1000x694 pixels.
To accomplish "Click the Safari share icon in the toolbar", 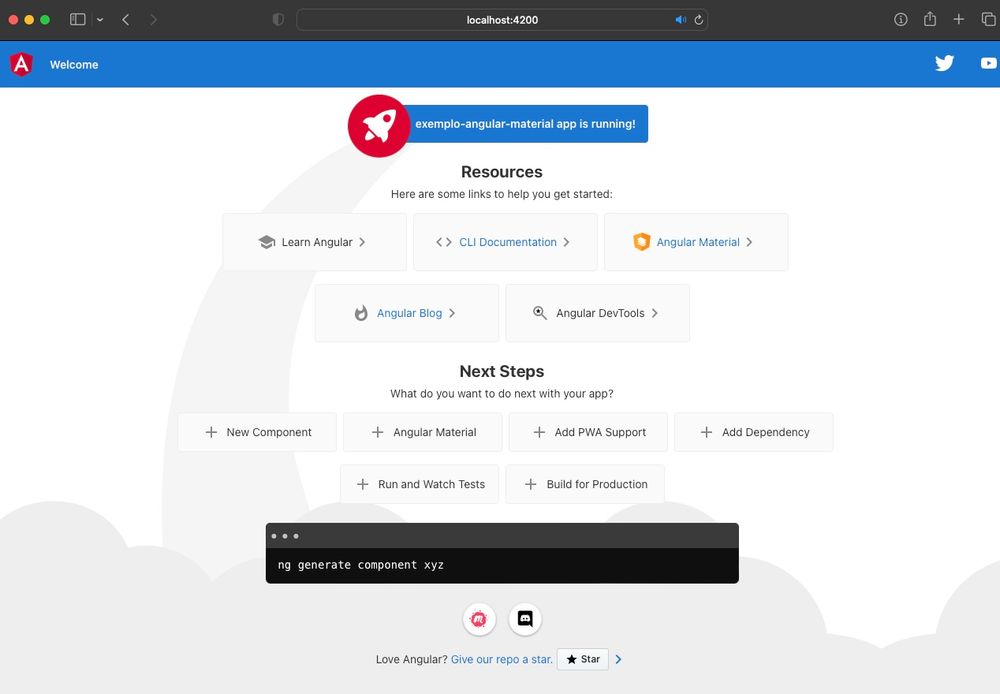I will click(x=929, y=19).
